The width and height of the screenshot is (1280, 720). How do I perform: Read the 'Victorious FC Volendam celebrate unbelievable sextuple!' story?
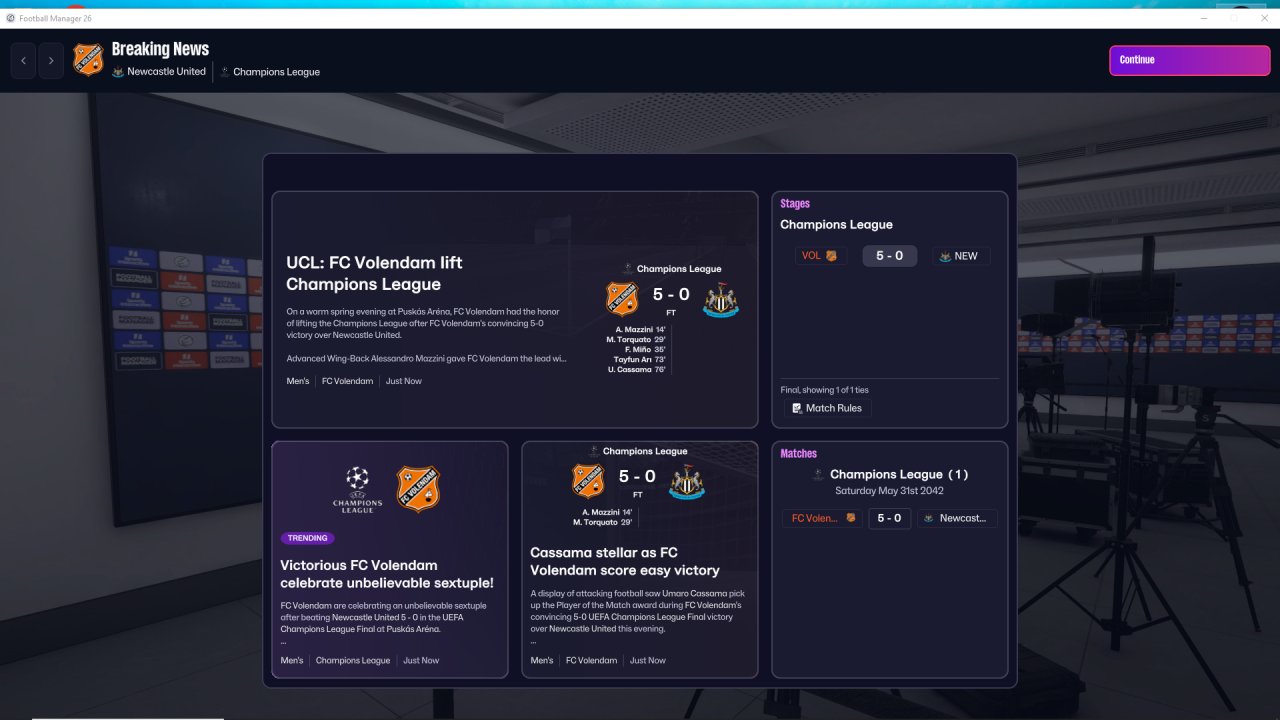point(387,574)
